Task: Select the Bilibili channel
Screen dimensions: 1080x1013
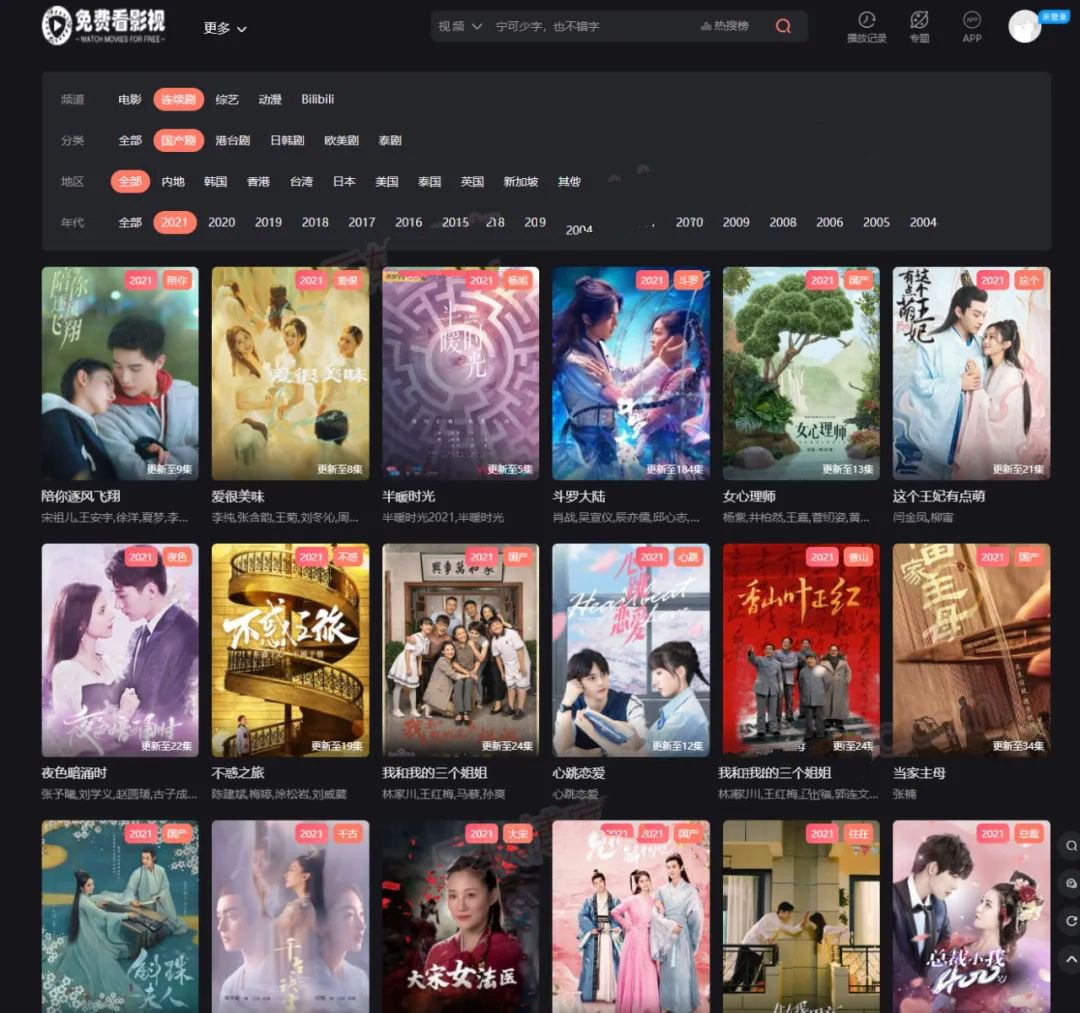Action: pyautogui.click(x=318, y=99)
